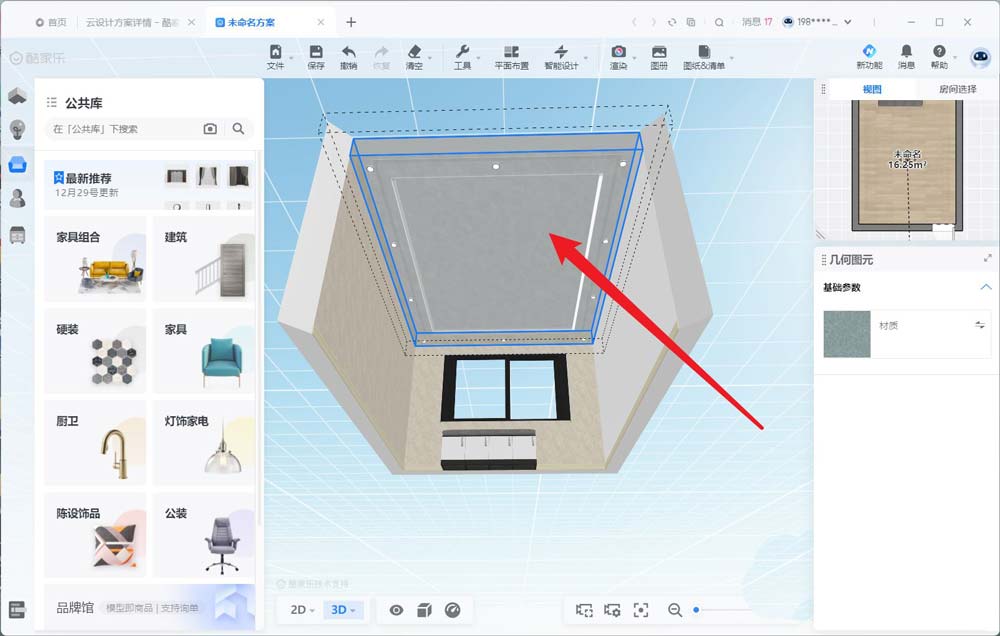
Task: Click the camera image-search icon in search bar
Action: [210, 129]
